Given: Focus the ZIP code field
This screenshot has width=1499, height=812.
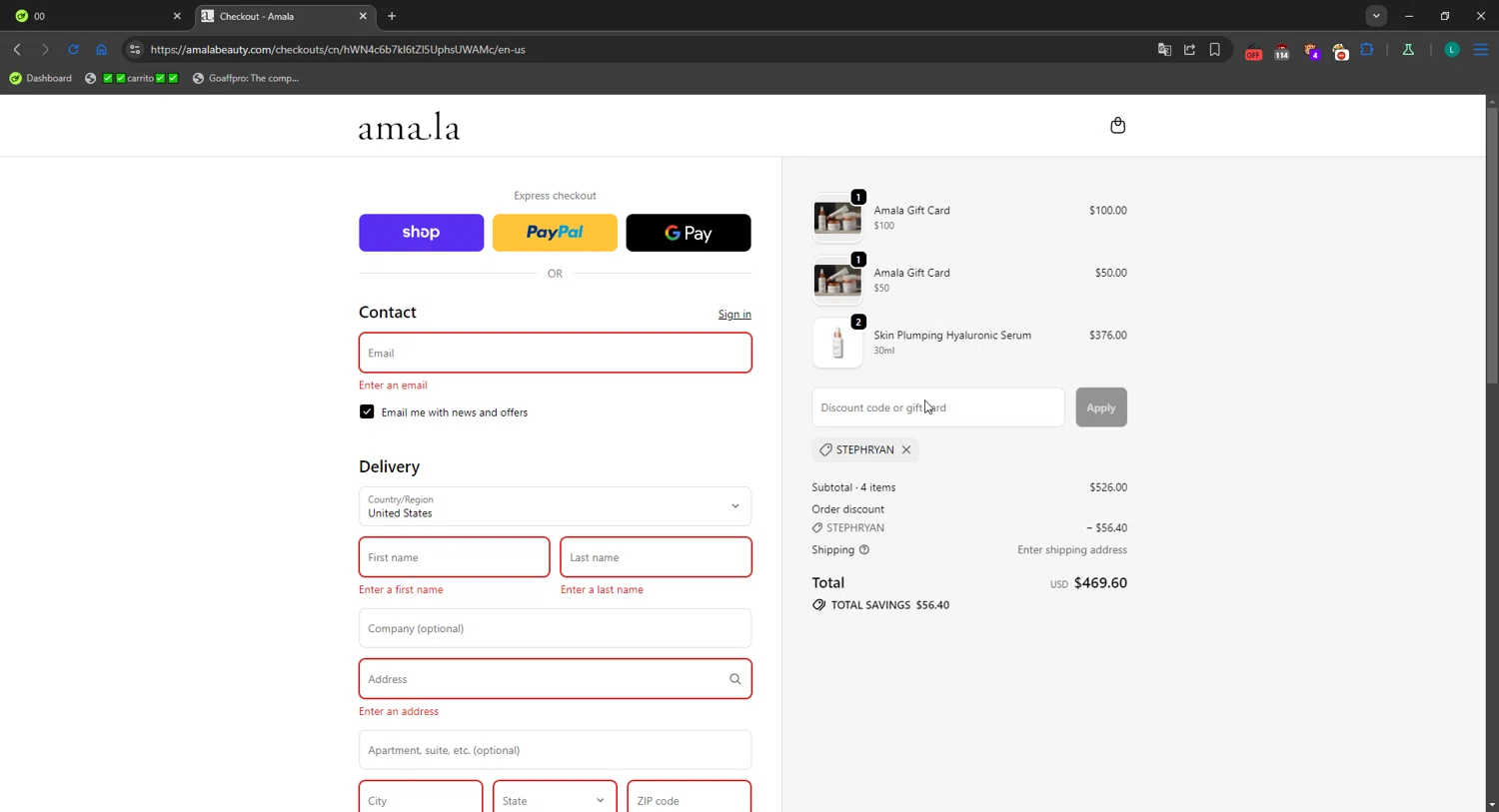Looking at the screenshot, I should [x=689, y=800].
